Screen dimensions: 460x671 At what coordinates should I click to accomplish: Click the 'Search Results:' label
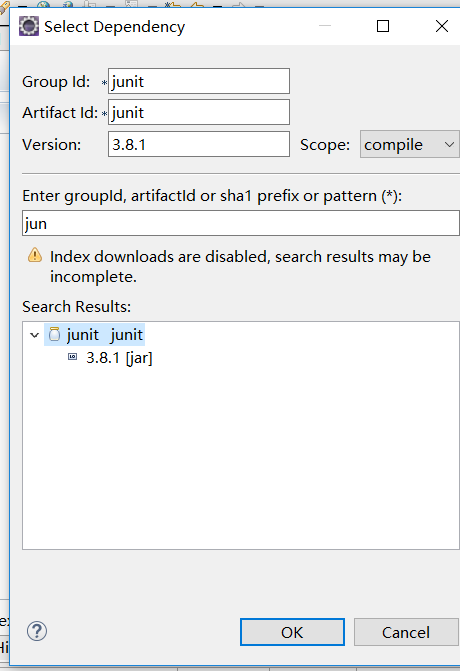[77, 306]
